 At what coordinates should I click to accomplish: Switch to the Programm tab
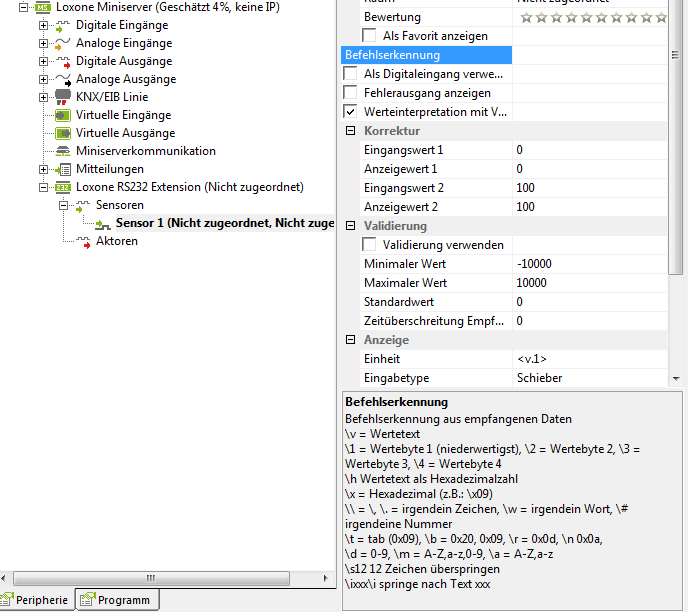[x=117, y=600]
